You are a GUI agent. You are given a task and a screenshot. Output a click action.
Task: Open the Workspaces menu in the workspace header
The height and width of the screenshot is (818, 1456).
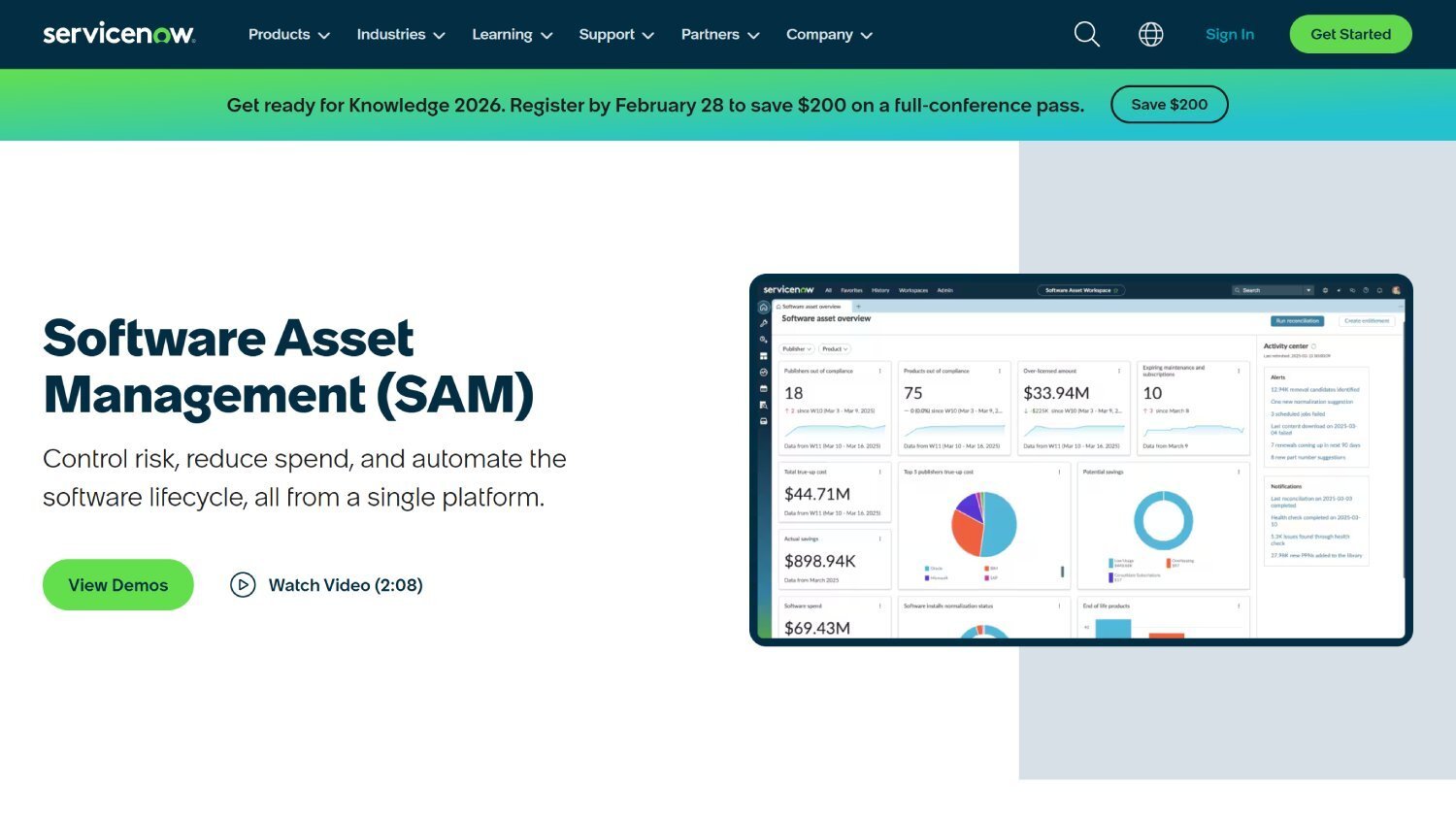(913, 290)
